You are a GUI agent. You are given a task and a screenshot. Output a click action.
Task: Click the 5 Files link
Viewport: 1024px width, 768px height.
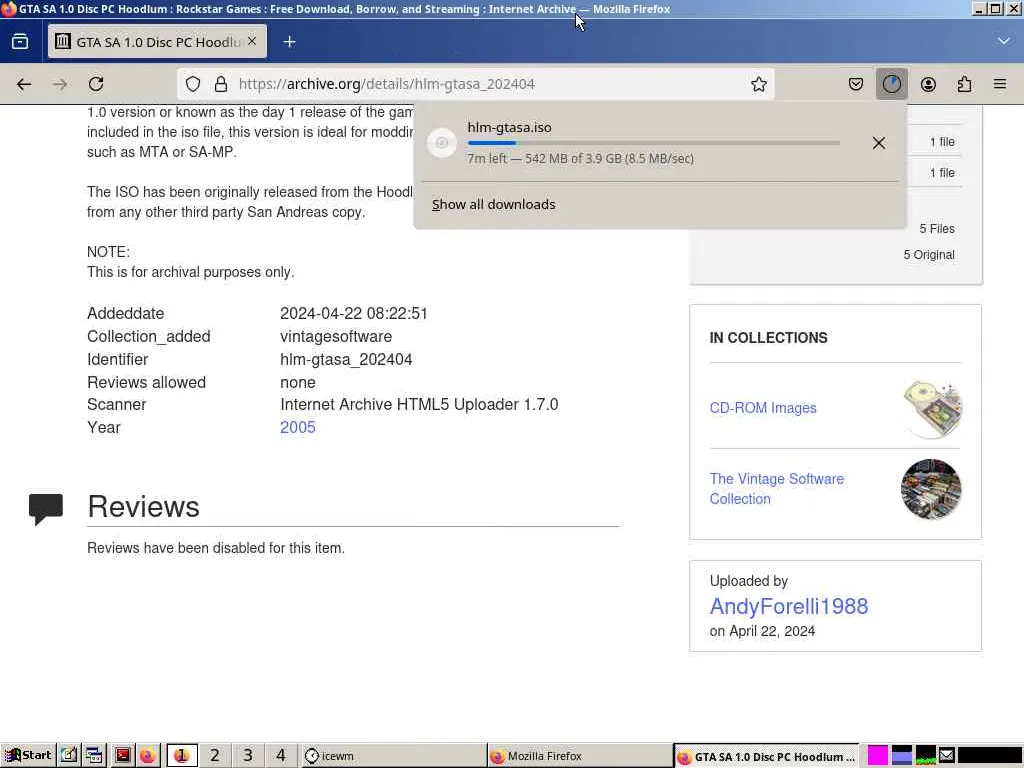[936, 229]
